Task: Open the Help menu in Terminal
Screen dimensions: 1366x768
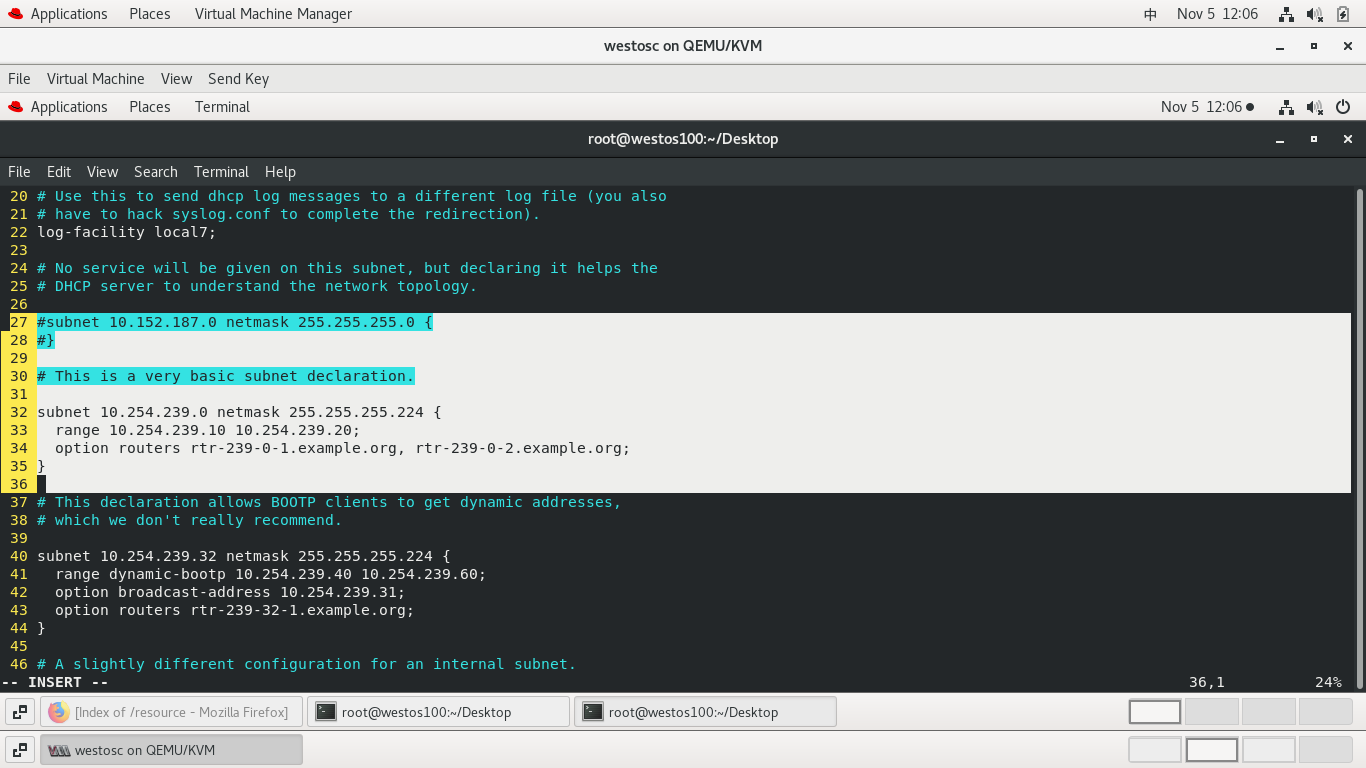Action: click(280, 171)
